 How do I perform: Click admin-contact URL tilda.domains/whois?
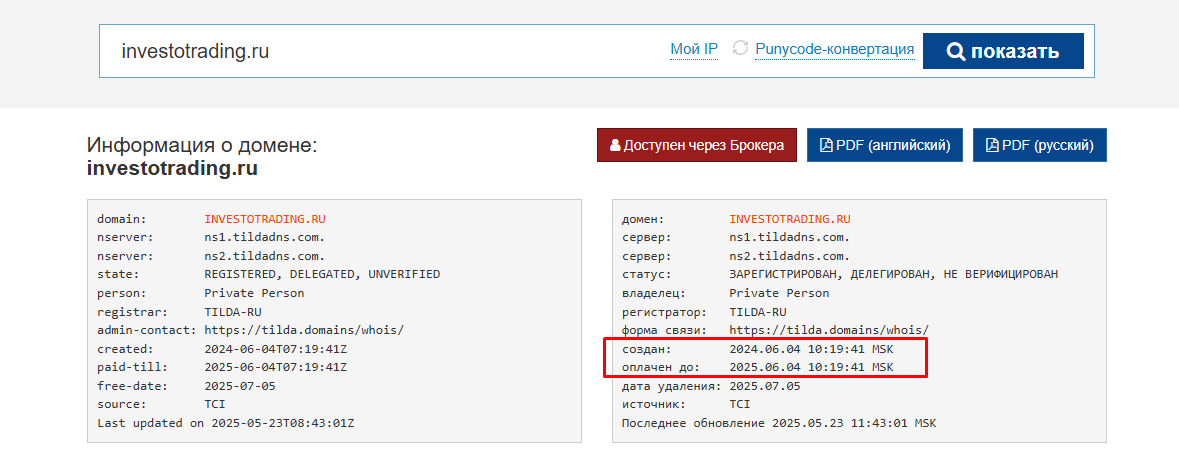[x=305, y=330]
